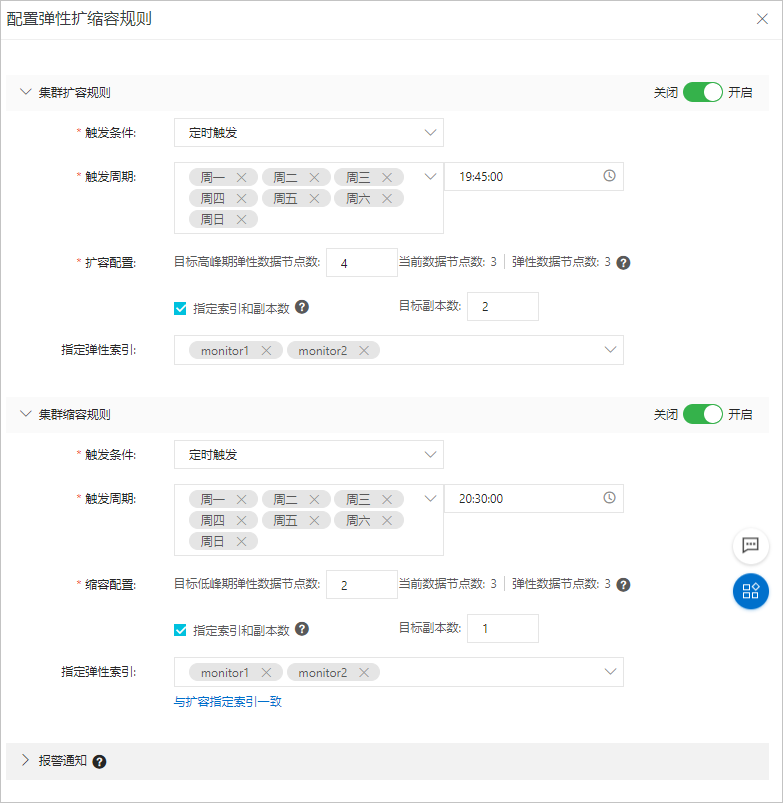The width and height of the screenshot is (783, 803).
Task: Open scale-in 触发条件 dropdown 定时触发
Action: [x=309, y=455]
